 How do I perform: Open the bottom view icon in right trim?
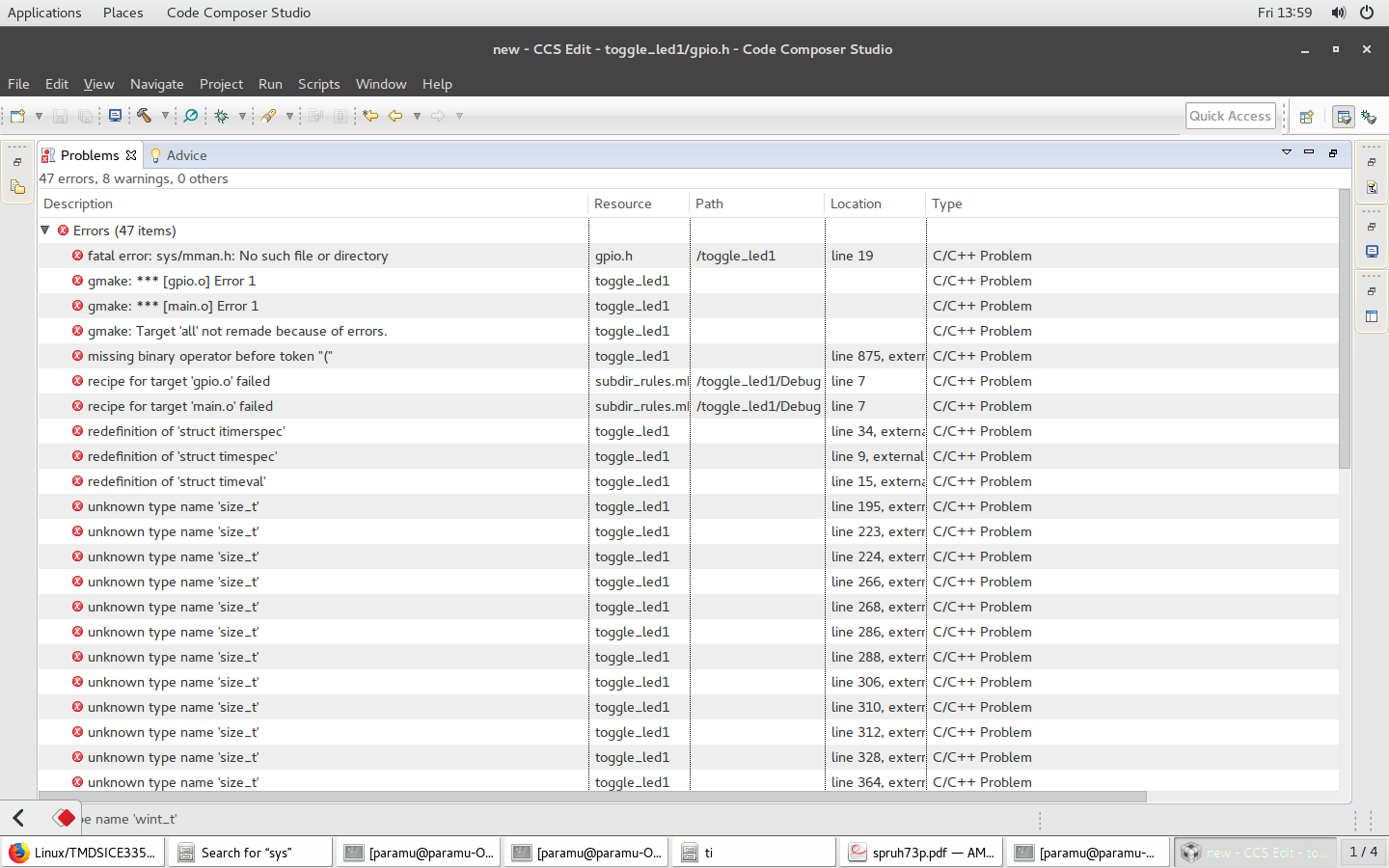point(1372,316)
